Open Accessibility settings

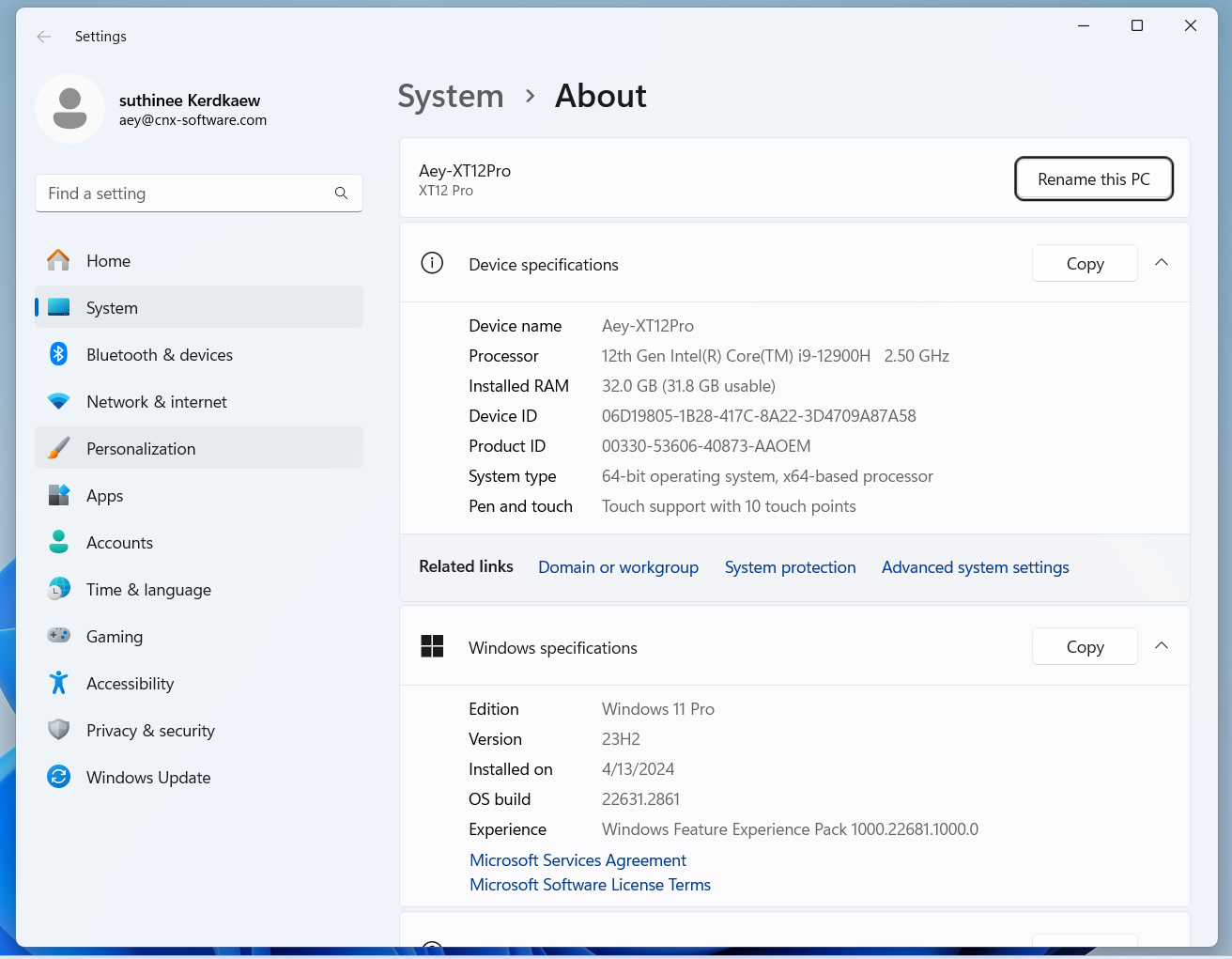click(x=199, y=683)
